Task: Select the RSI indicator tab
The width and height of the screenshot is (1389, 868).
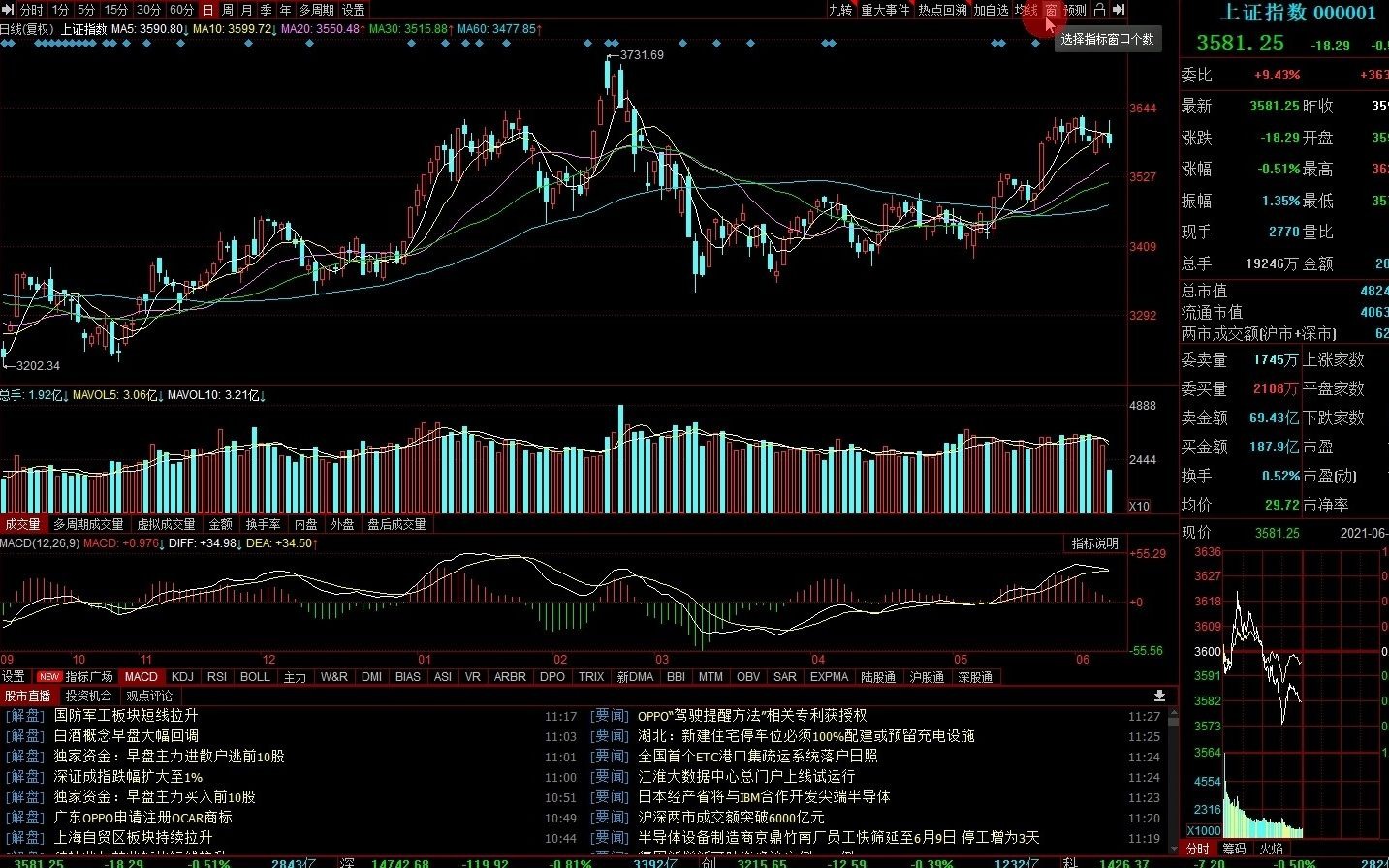Action: (217, 677)
